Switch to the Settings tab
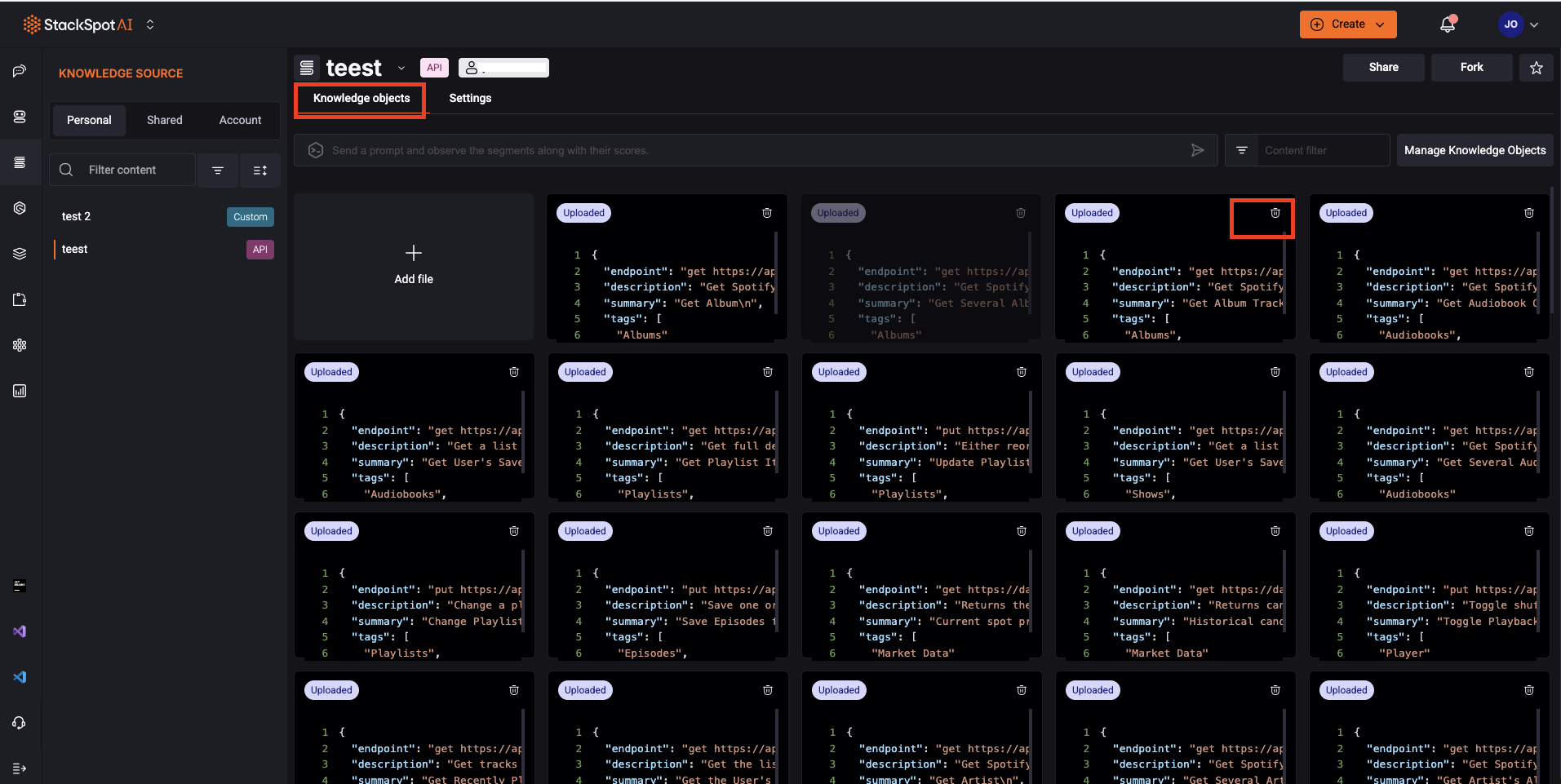 (x=469, y=98)
